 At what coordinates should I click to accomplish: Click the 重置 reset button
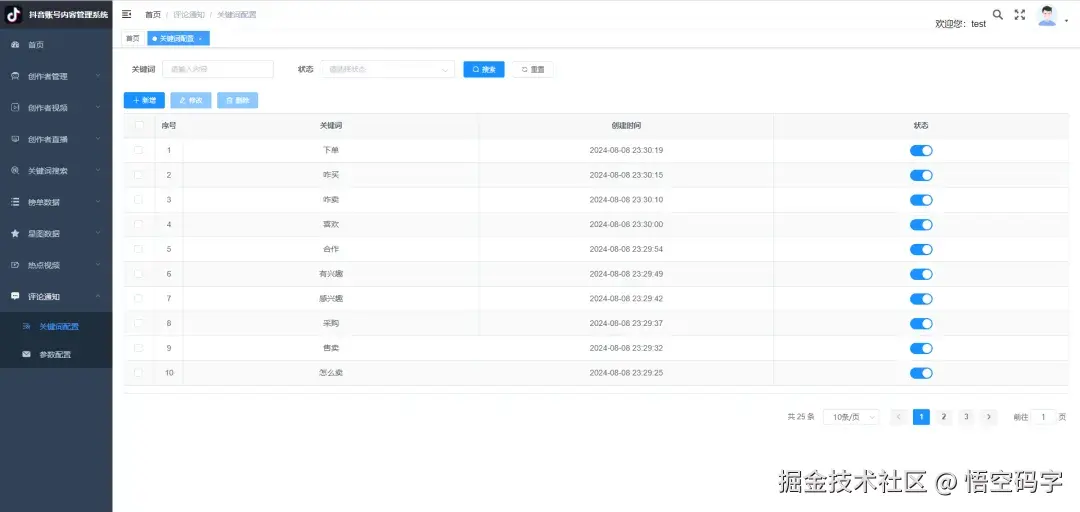tap(532, 70)
